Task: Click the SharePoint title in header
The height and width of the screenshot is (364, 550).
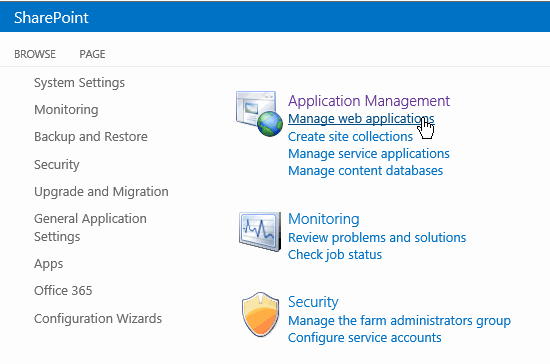Action: coord(51,18)
